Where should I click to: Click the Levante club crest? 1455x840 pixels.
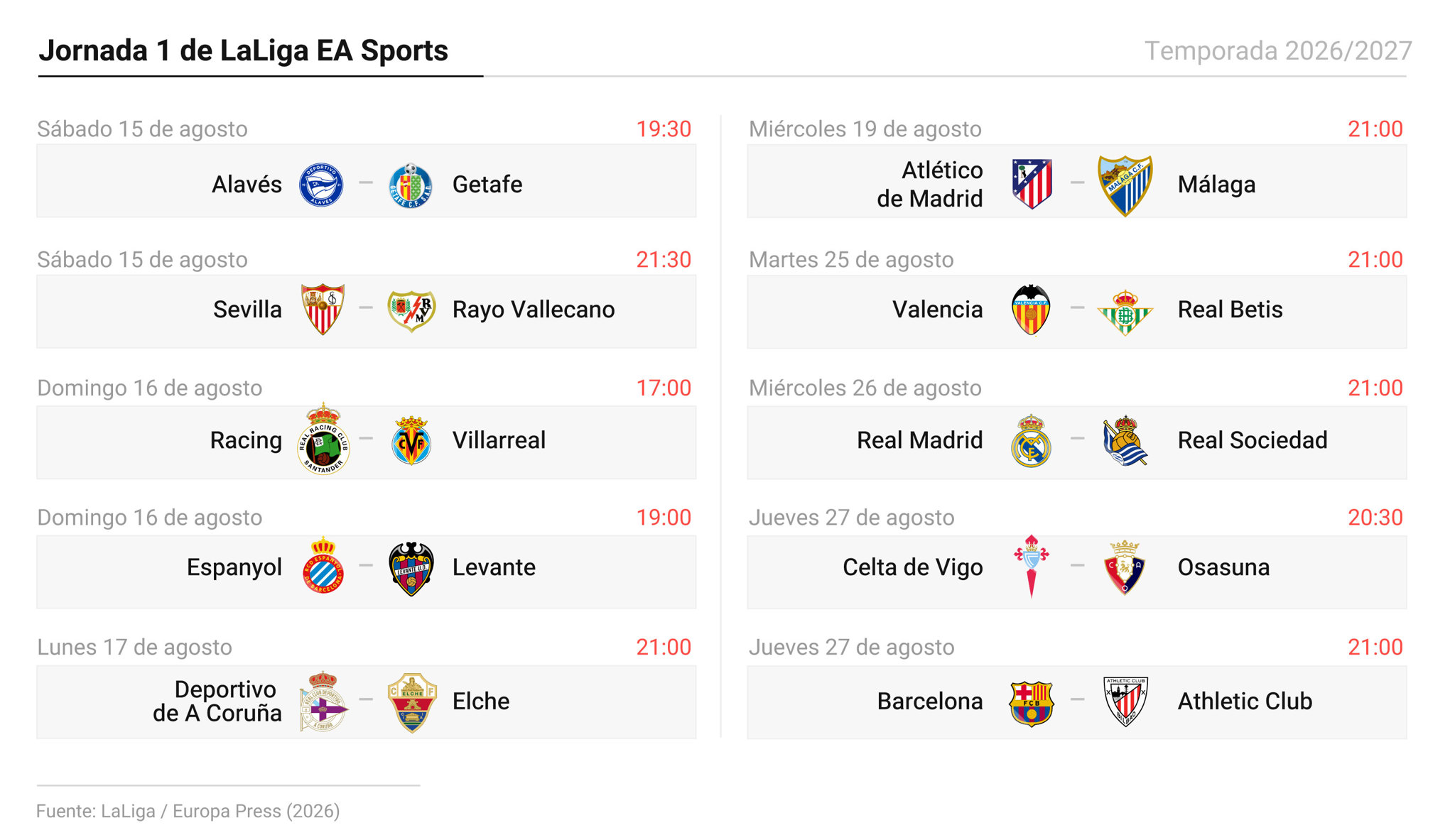[411, 568]
